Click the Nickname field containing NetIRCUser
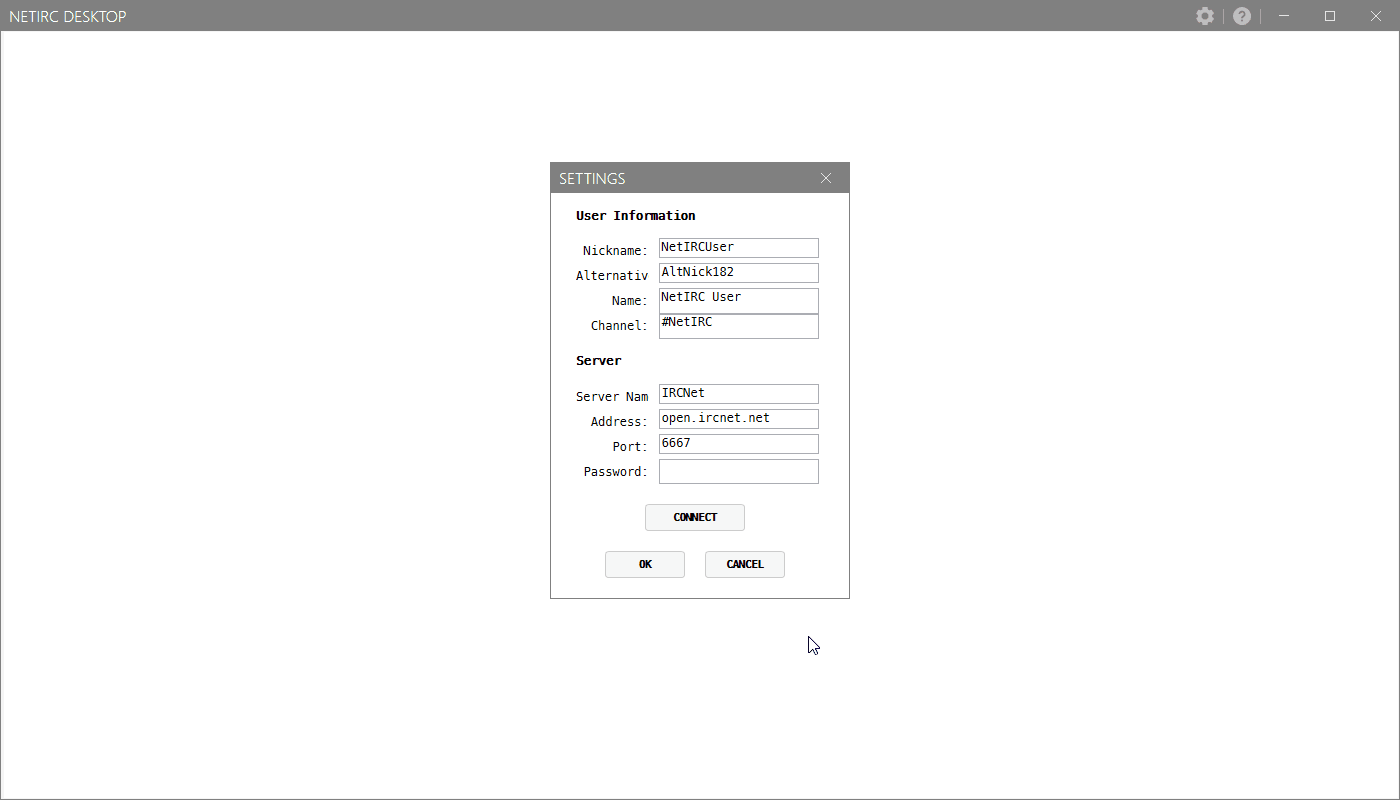Viewport: 1400px width, 800px height. click(x=739, y=248)
